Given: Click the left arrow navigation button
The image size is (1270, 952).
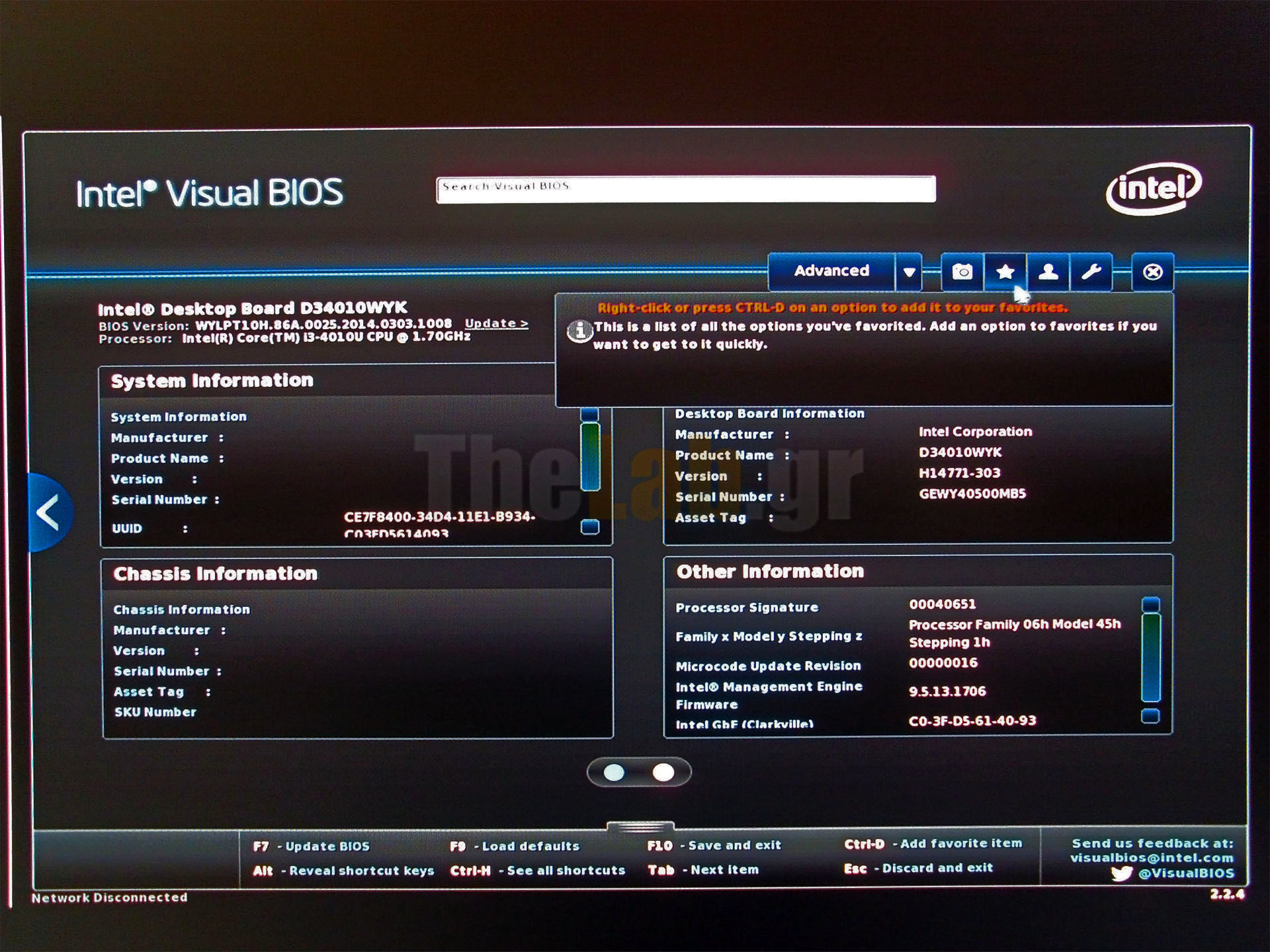Looking at the screenshot, I should tap(50, 513).
